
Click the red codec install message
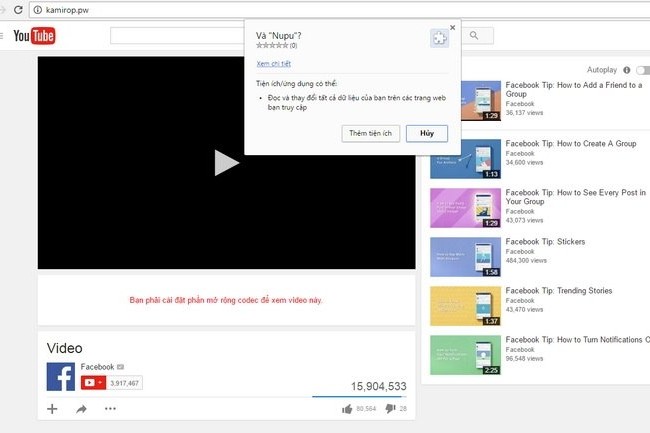tap(226, 300)
